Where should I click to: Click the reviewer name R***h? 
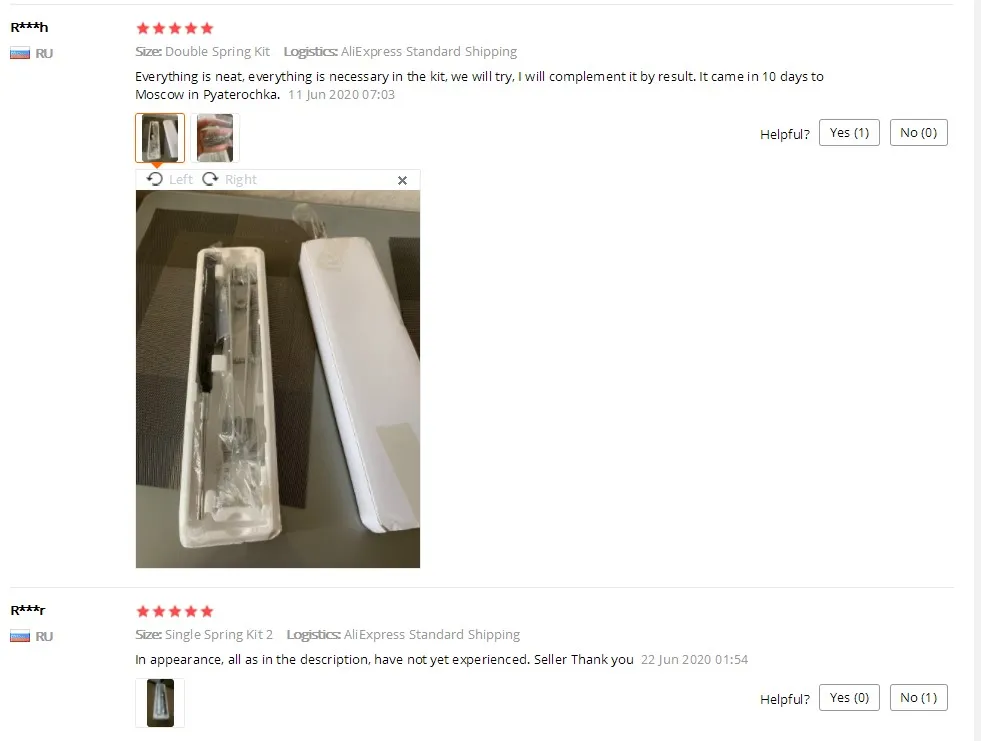pyautogui.click(x=29, y=28)
